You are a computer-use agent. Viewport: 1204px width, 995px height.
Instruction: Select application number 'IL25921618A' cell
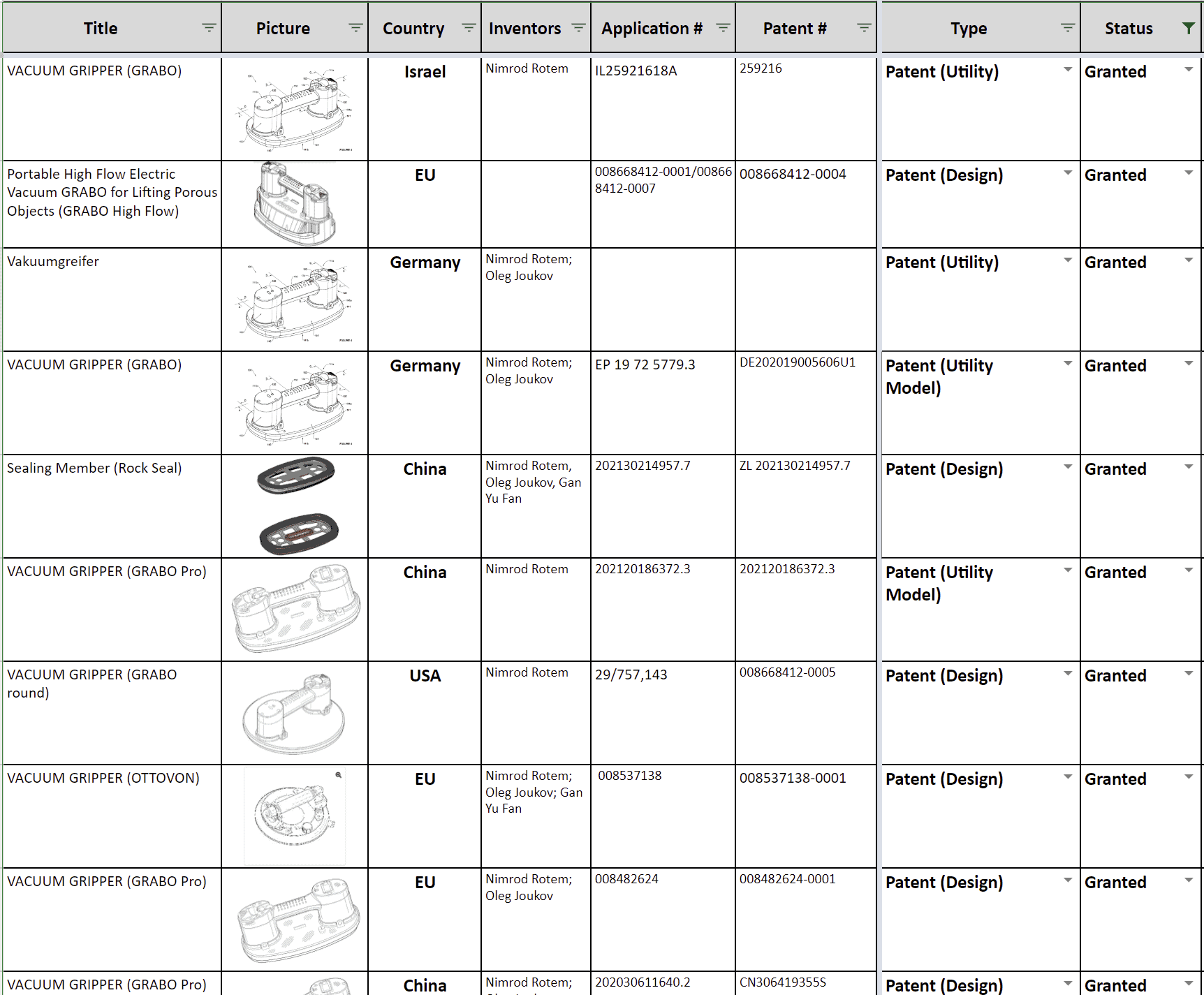tap(663, 109)
